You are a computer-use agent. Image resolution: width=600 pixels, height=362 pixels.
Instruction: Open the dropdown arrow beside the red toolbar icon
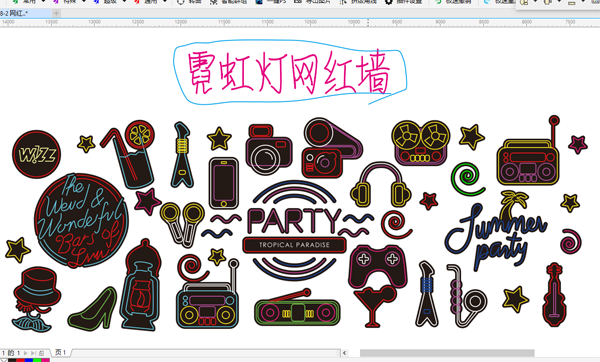[165, 2]
